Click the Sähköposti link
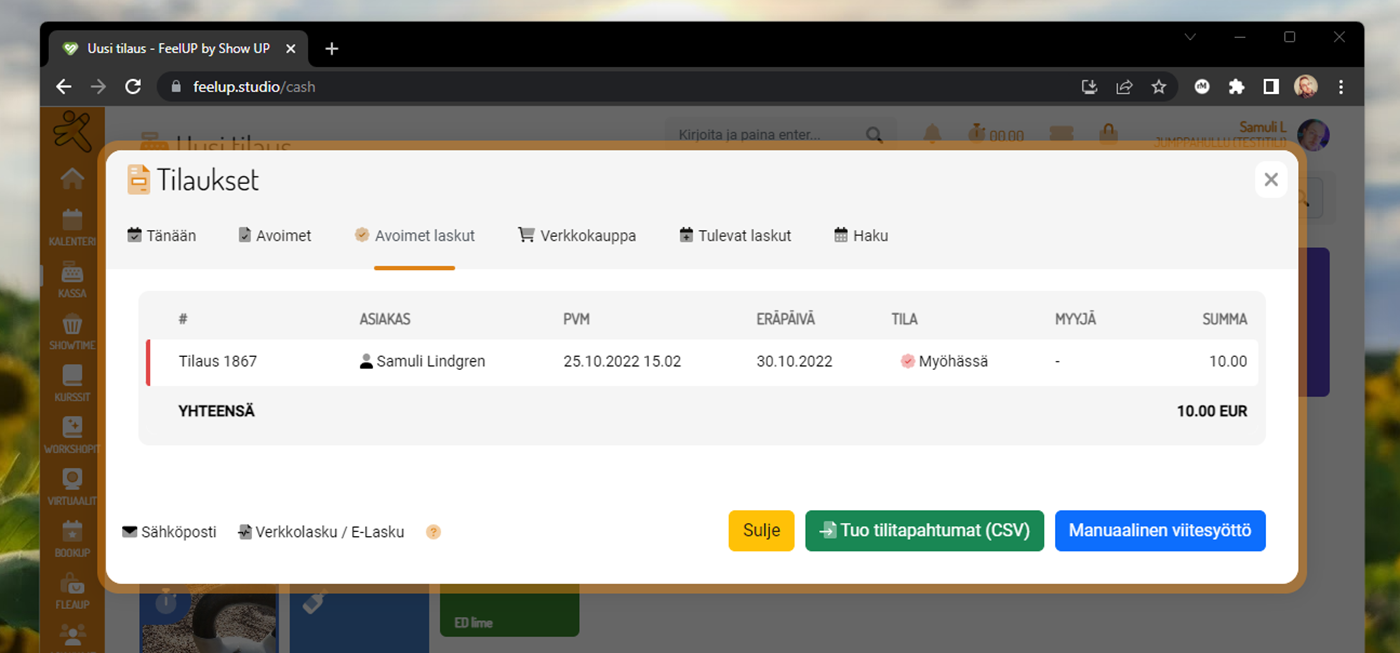Image resolution: width=1400 pixels, height=653 pixels. click(x=169, y=532)
